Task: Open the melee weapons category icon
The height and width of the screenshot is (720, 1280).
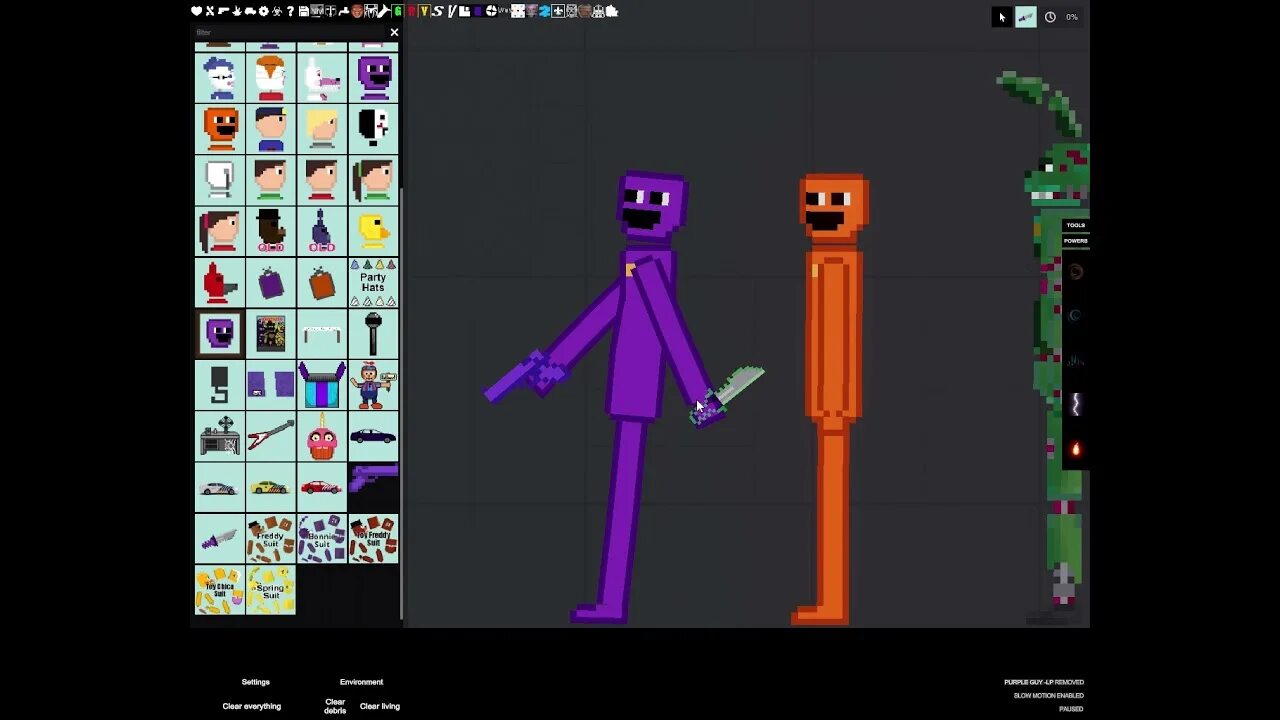Action: point(210,11)
